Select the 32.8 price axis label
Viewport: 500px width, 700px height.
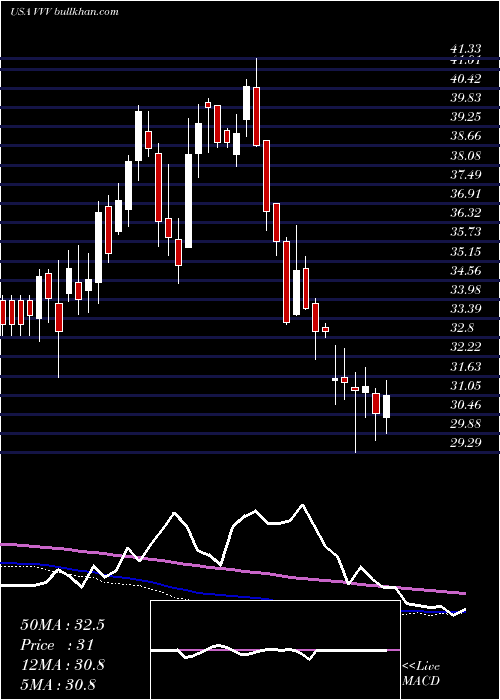462,328
